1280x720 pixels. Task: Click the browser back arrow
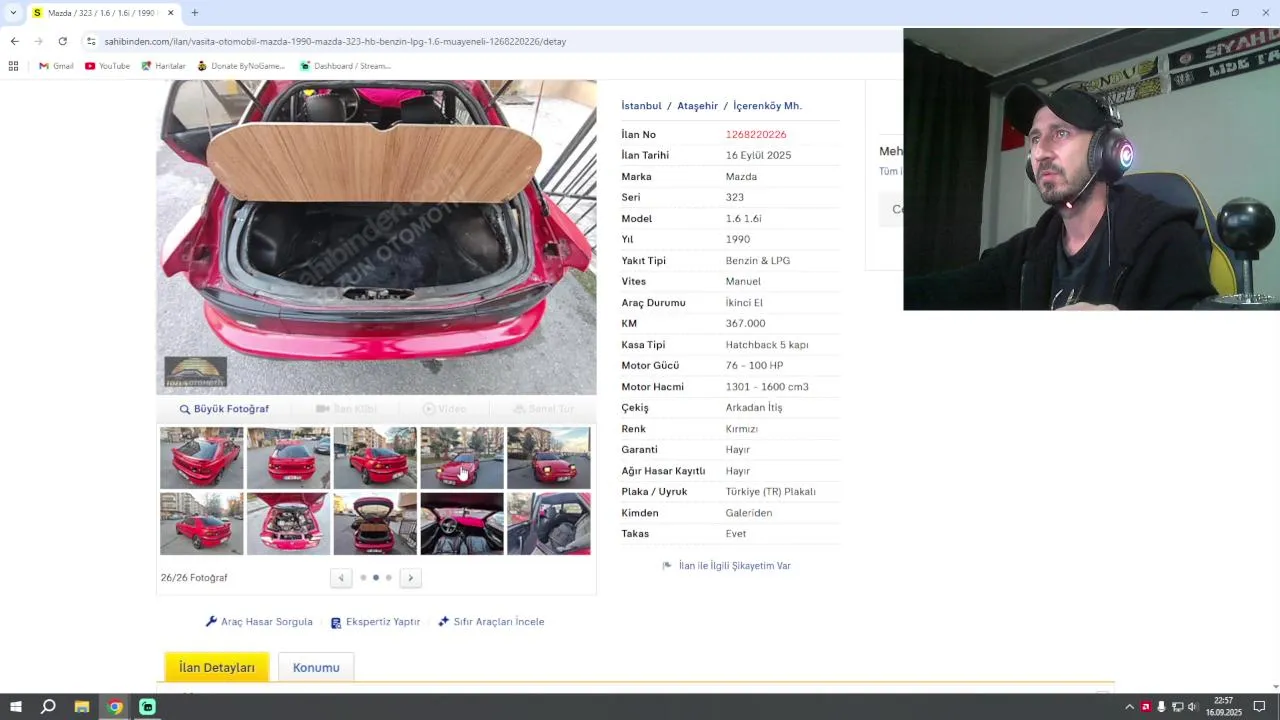(x=14, y=41)
